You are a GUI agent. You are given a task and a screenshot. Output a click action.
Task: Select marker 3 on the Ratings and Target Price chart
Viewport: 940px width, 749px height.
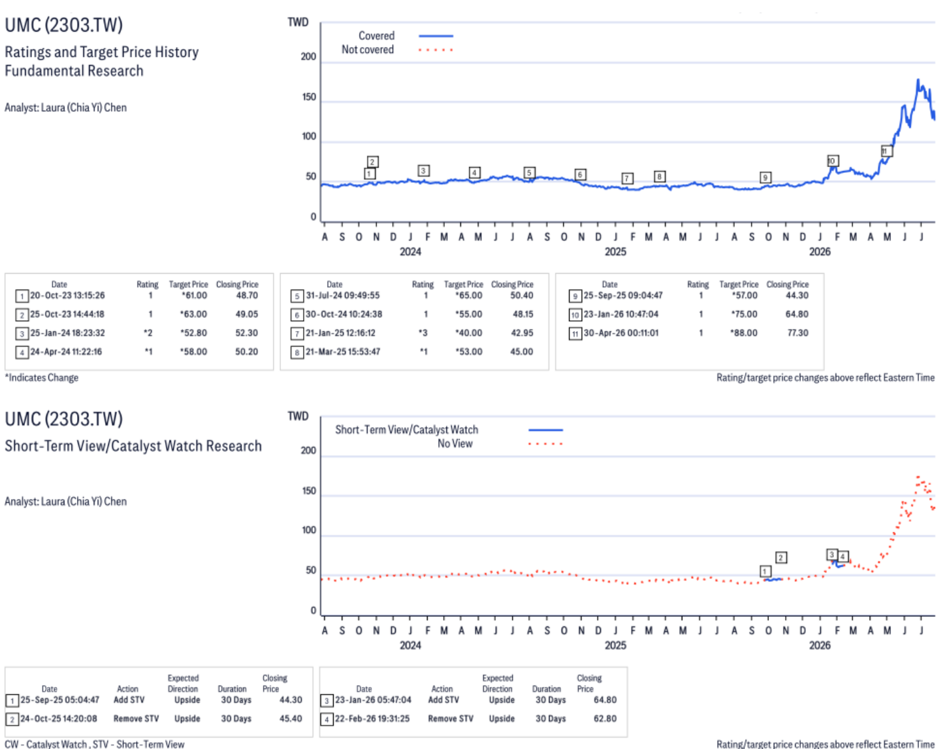[x=423, y=171]
